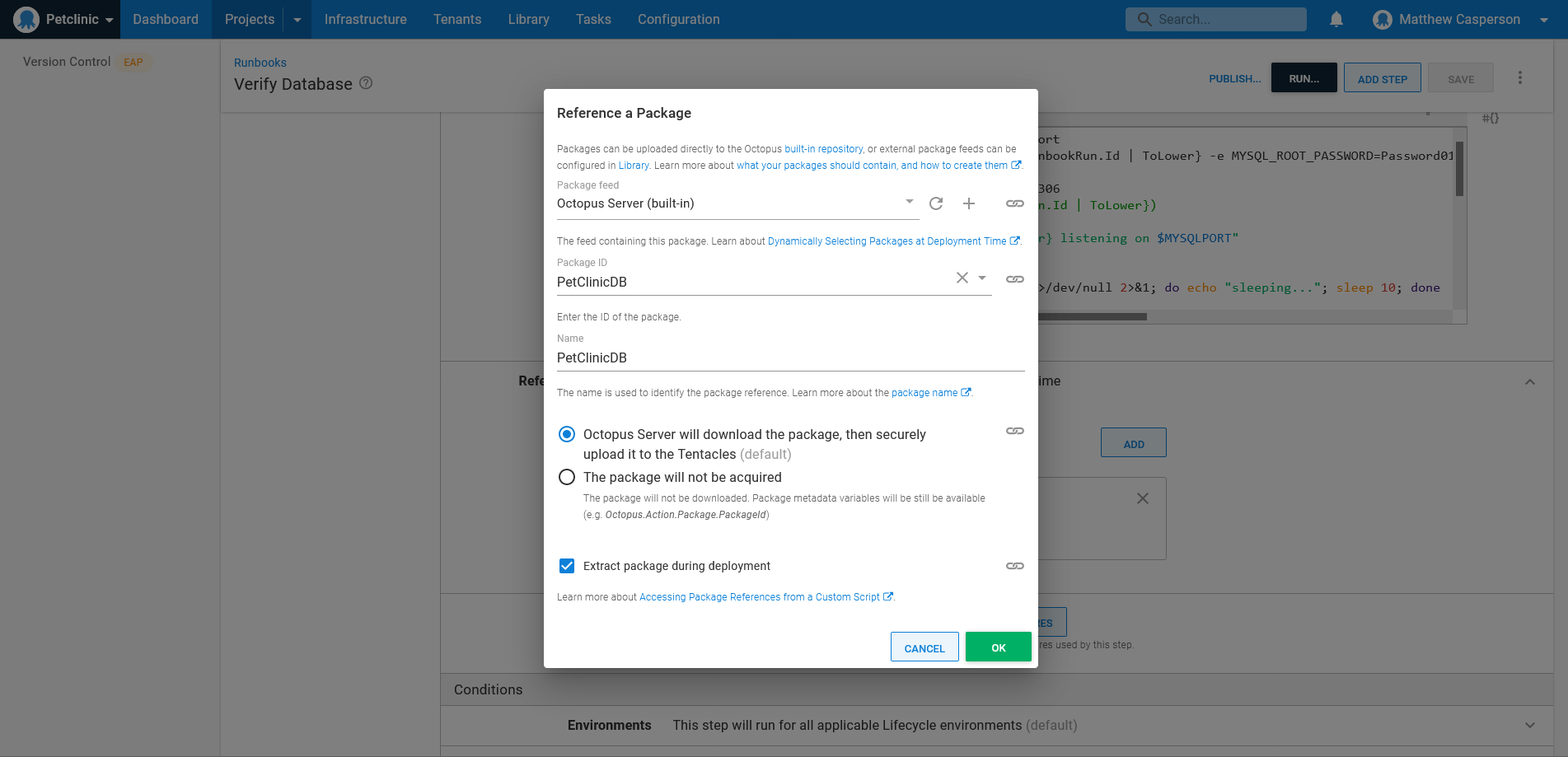Collapse the Environments conditions section
This screenshot has height=757, width=1568.
pyautogui.click(x=1530, y=725)
